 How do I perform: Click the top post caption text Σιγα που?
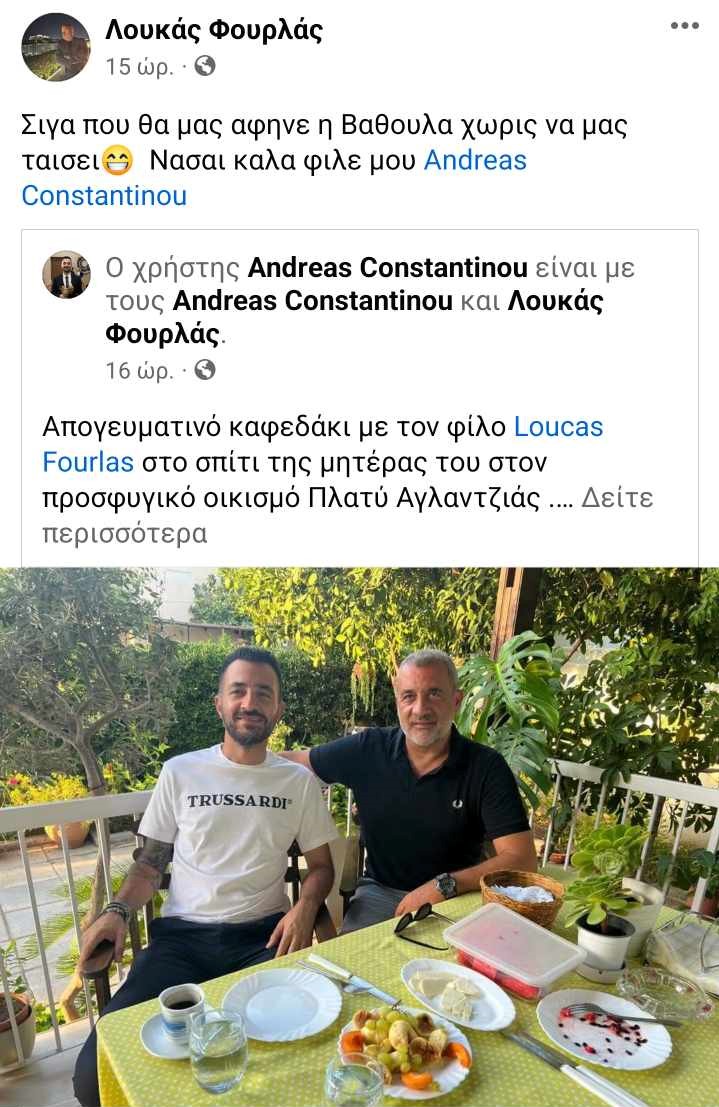tap(323, 160)
